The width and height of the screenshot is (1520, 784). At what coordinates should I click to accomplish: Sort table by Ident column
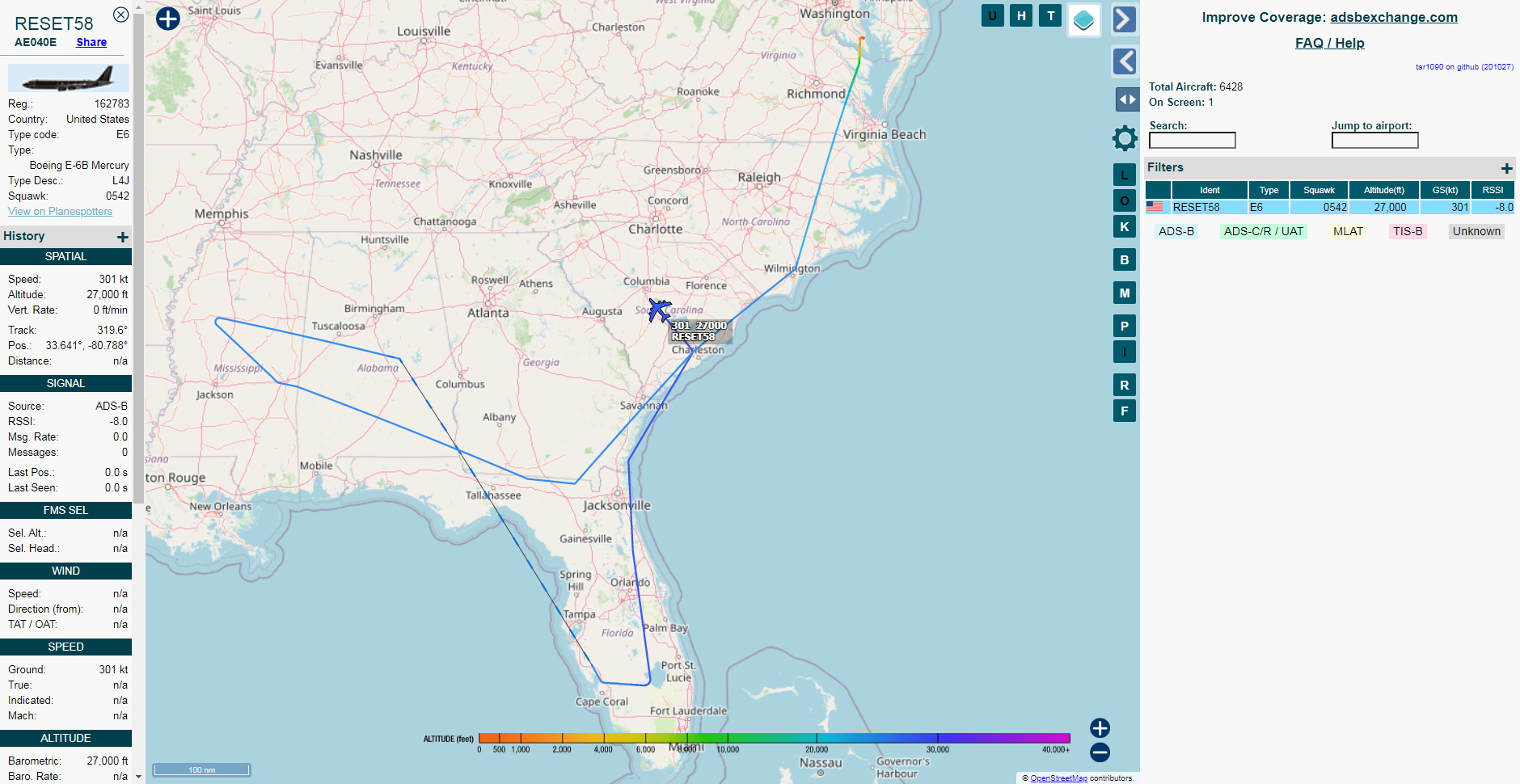click(1210, 190)
